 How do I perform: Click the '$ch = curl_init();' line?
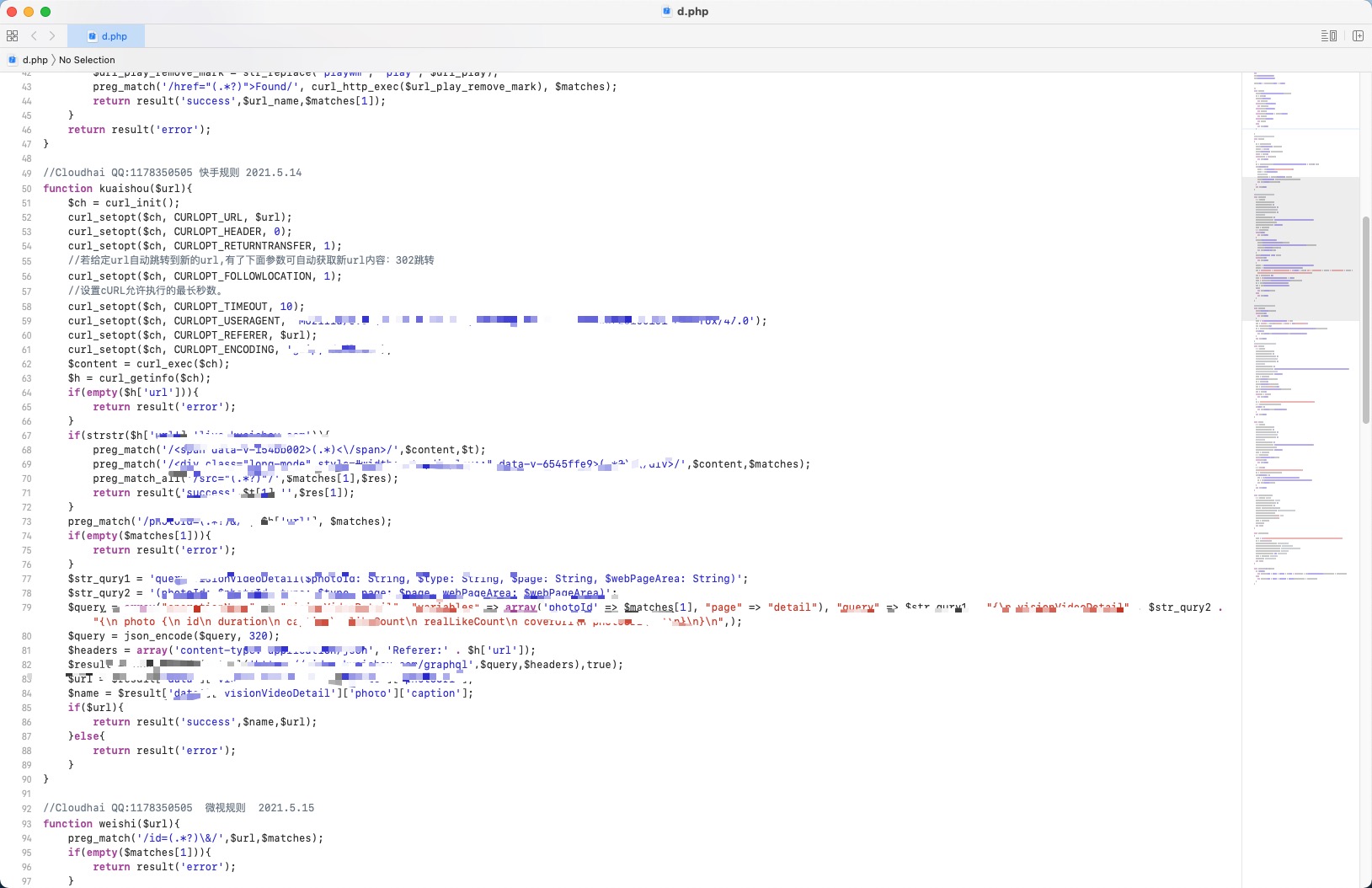tap(124, 203)
